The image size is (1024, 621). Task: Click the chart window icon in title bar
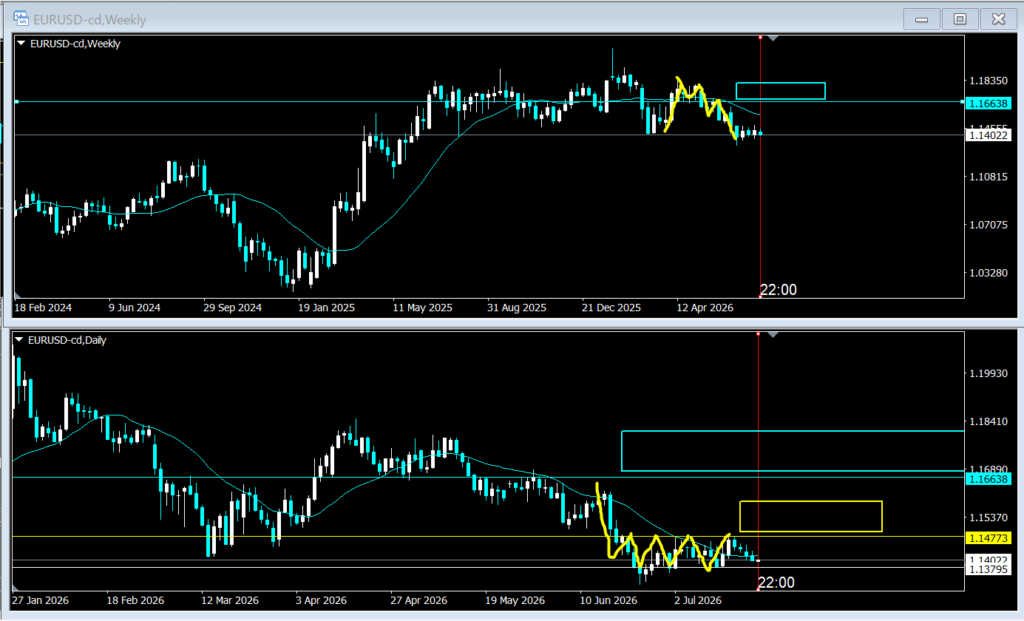point(20,19)
